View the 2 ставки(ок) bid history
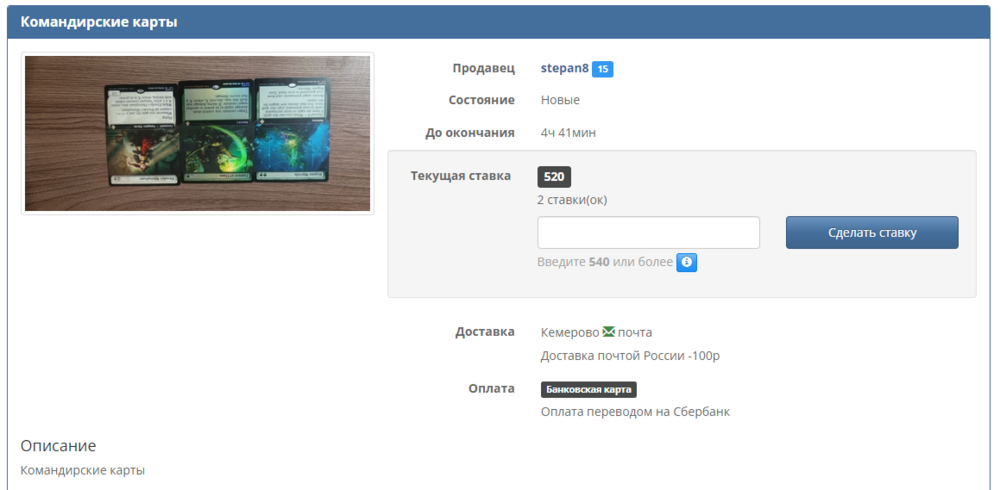 coord(571,200)
